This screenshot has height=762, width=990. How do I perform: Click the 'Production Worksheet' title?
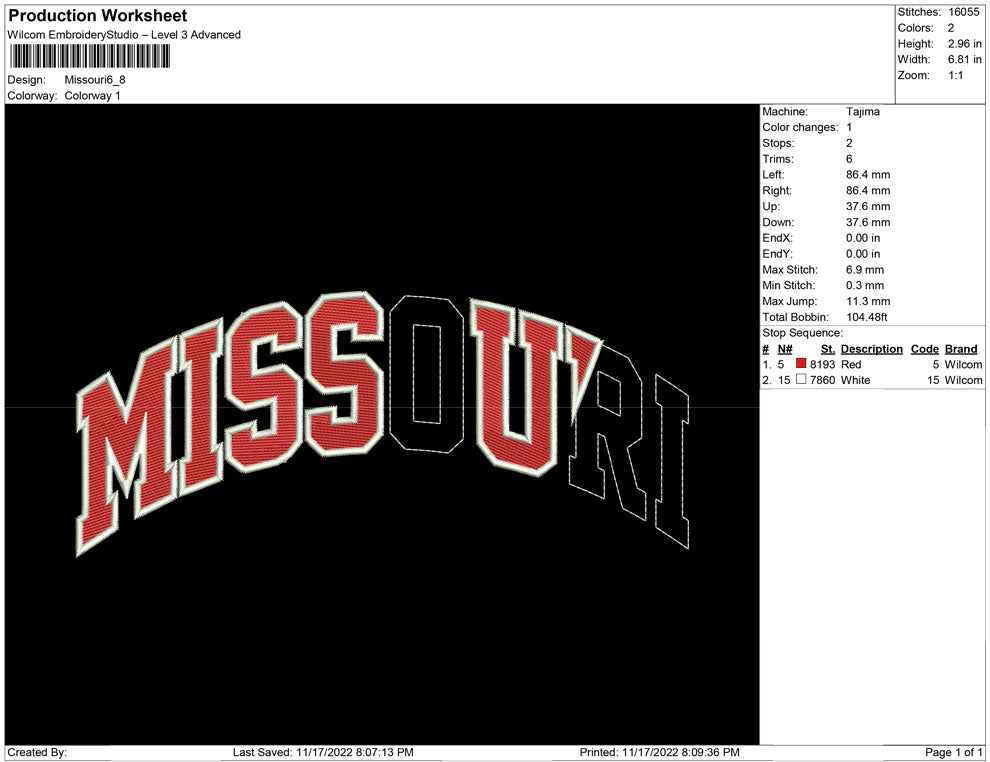pyautogui.click(x=98, y=16)
